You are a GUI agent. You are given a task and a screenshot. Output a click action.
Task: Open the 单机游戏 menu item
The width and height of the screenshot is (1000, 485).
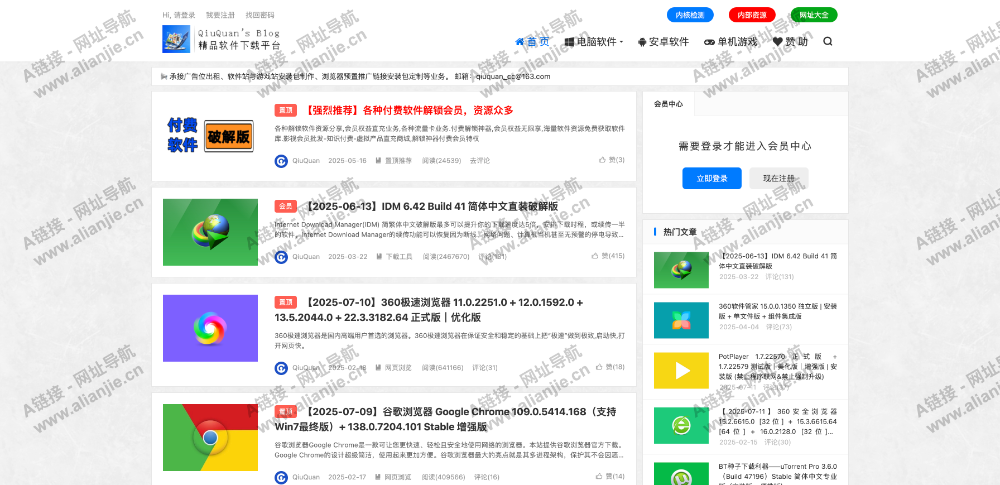pyautogui.click(x=731, y=41)
